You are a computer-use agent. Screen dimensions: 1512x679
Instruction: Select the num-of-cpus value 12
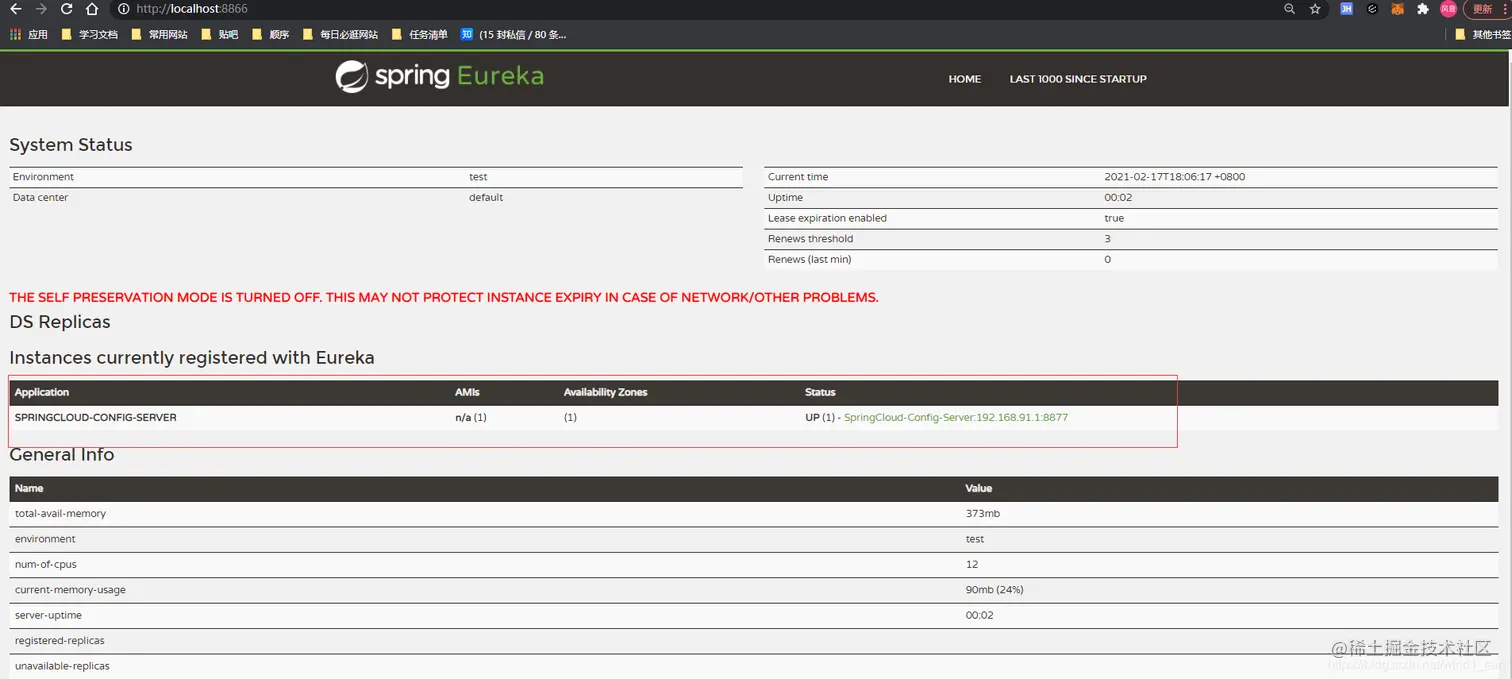(x=971, y=564)
